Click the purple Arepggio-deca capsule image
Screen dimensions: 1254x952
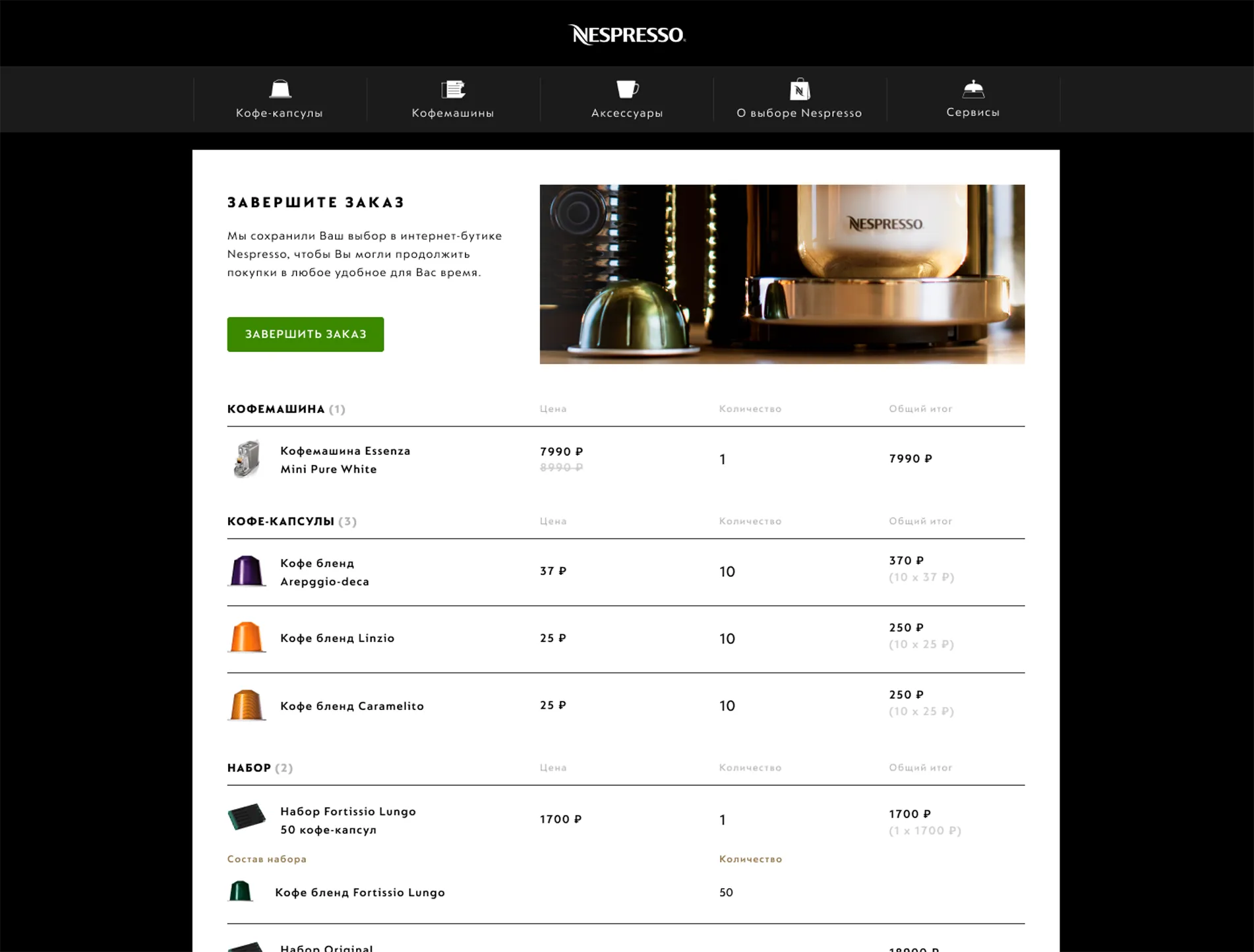247,571
